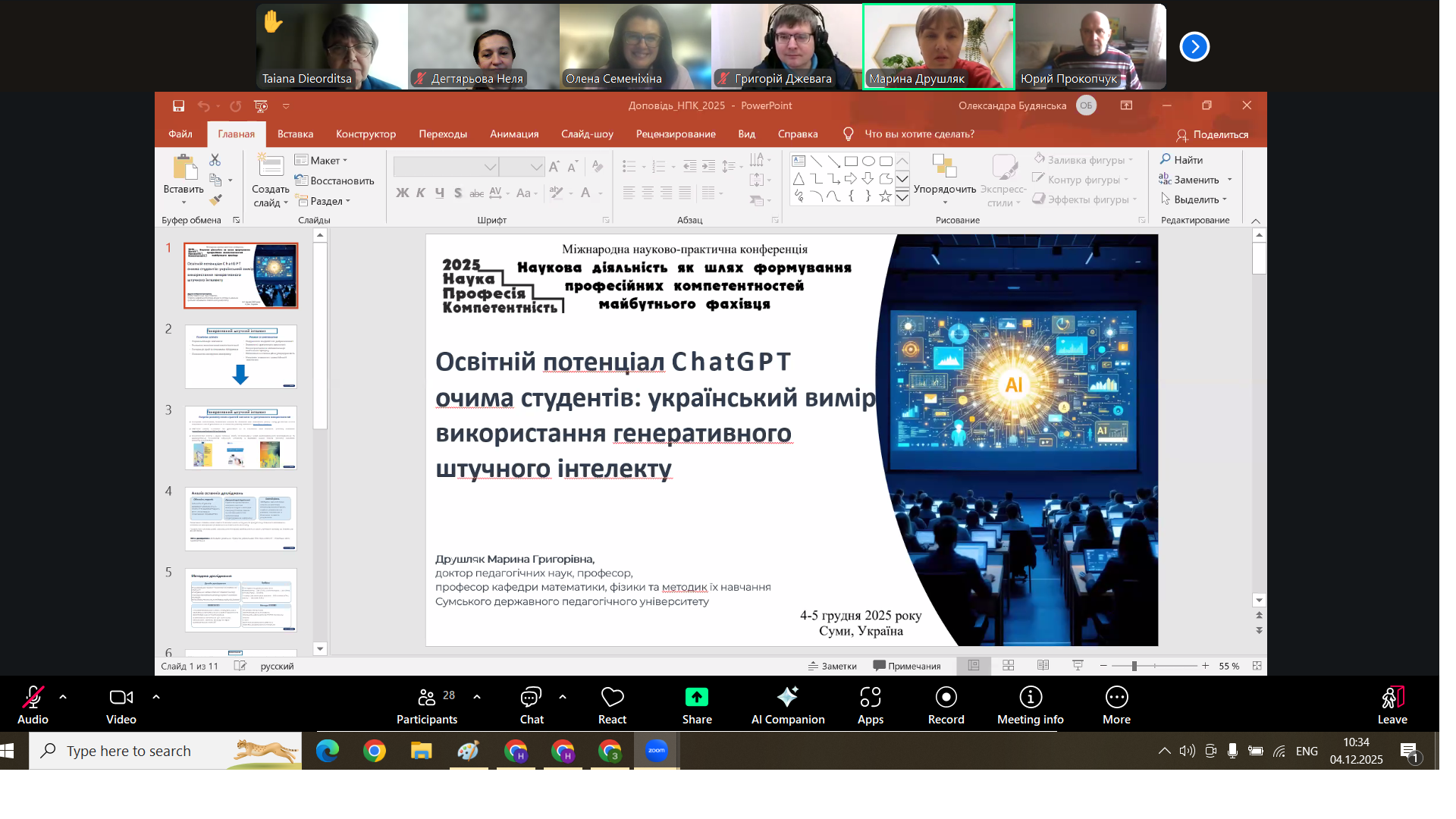The width and height of the screenshot is (1456, 819).
Task: Toggle the Заметки notes pane
Action: (833, 666)
